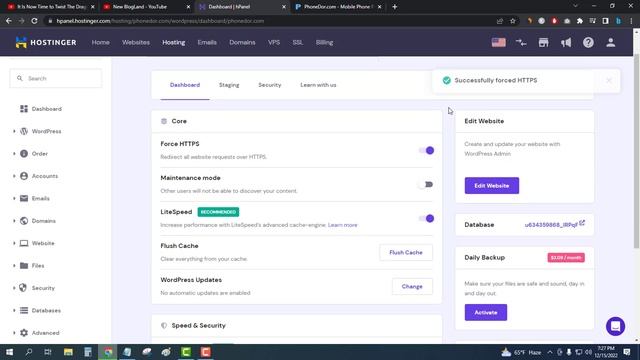Click the browser address bar
This screenshot has height=360, width=640.
tap(269, 21)
